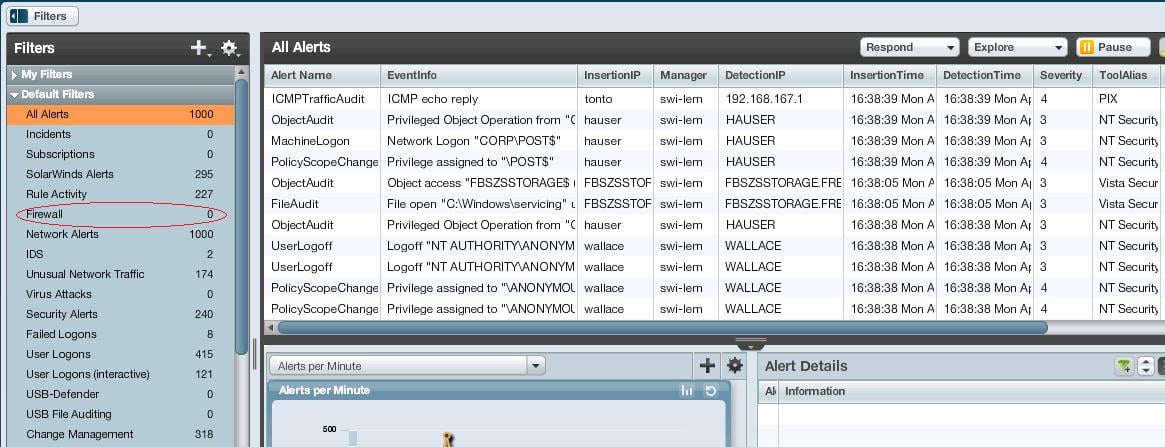This screenshot has width=1165, height=447.
Task: Select the Security Alerts filter
Action: tap(120, 315)
